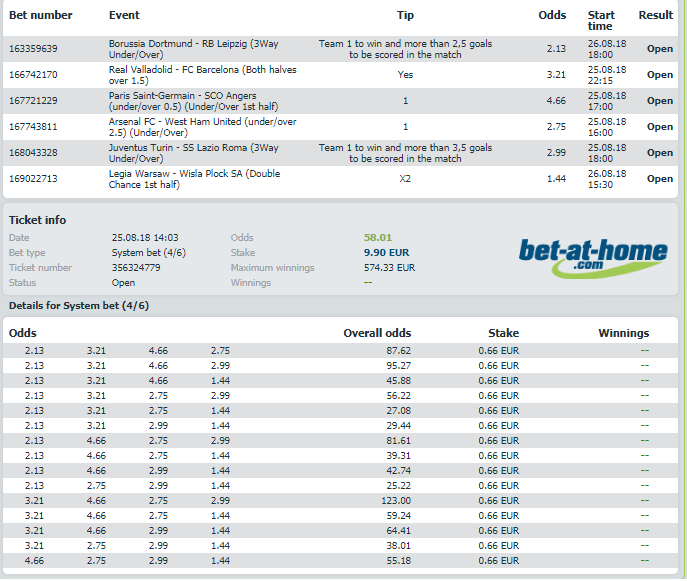Click the Start time column header

[601, 21]
